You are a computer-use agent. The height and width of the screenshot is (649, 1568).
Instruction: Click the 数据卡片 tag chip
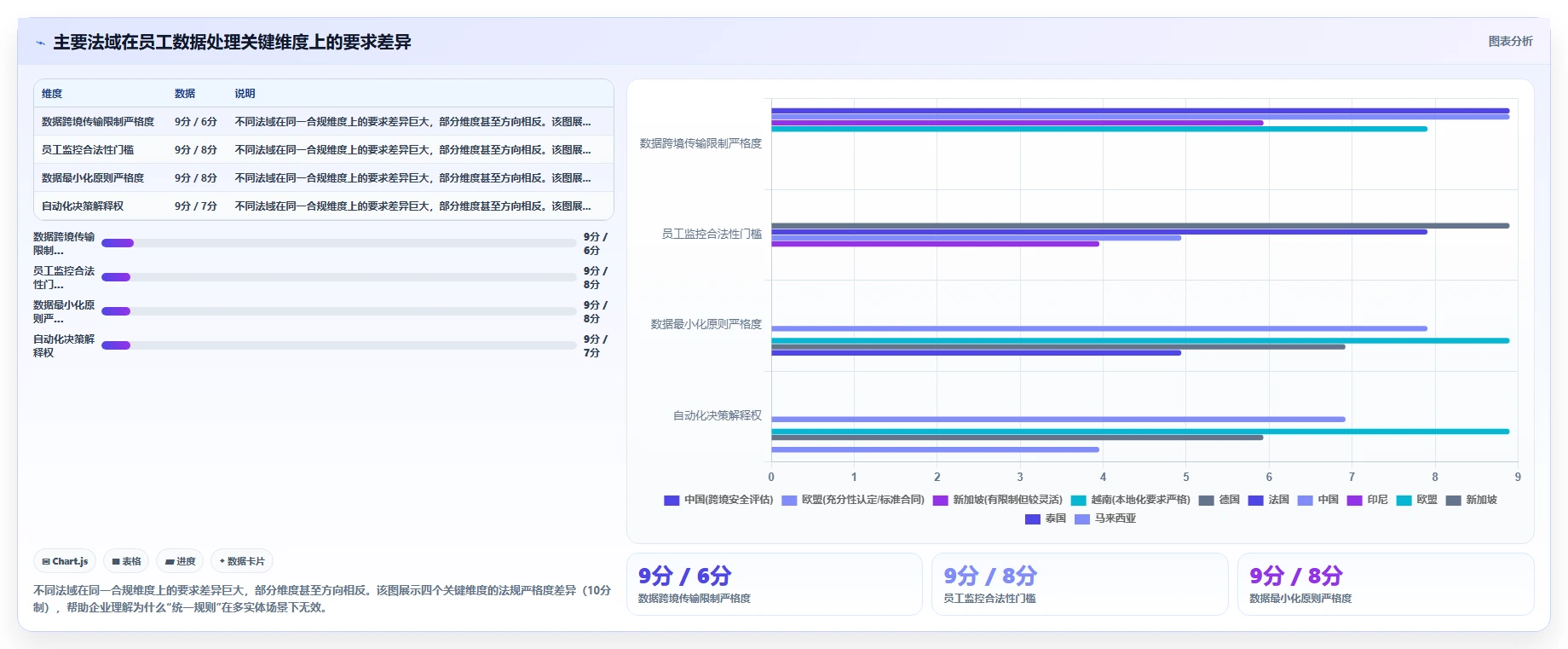[x=242, y=561]
